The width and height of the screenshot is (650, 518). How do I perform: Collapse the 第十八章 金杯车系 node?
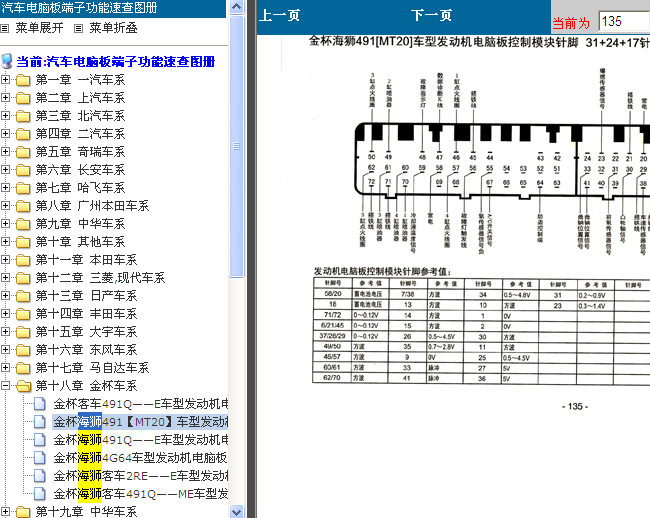[5, 386]
